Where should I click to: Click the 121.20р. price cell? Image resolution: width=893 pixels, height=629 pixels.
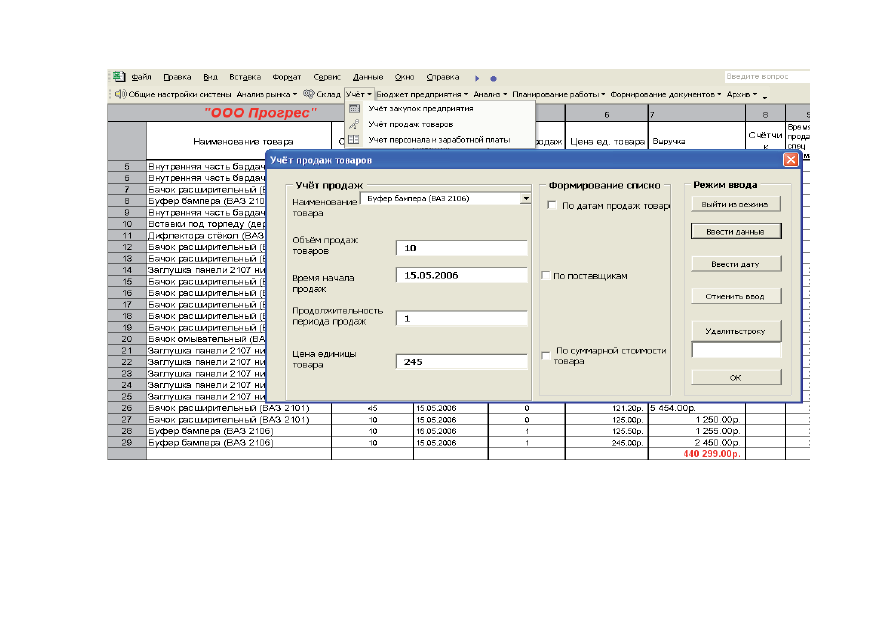[x=607, y=408]
